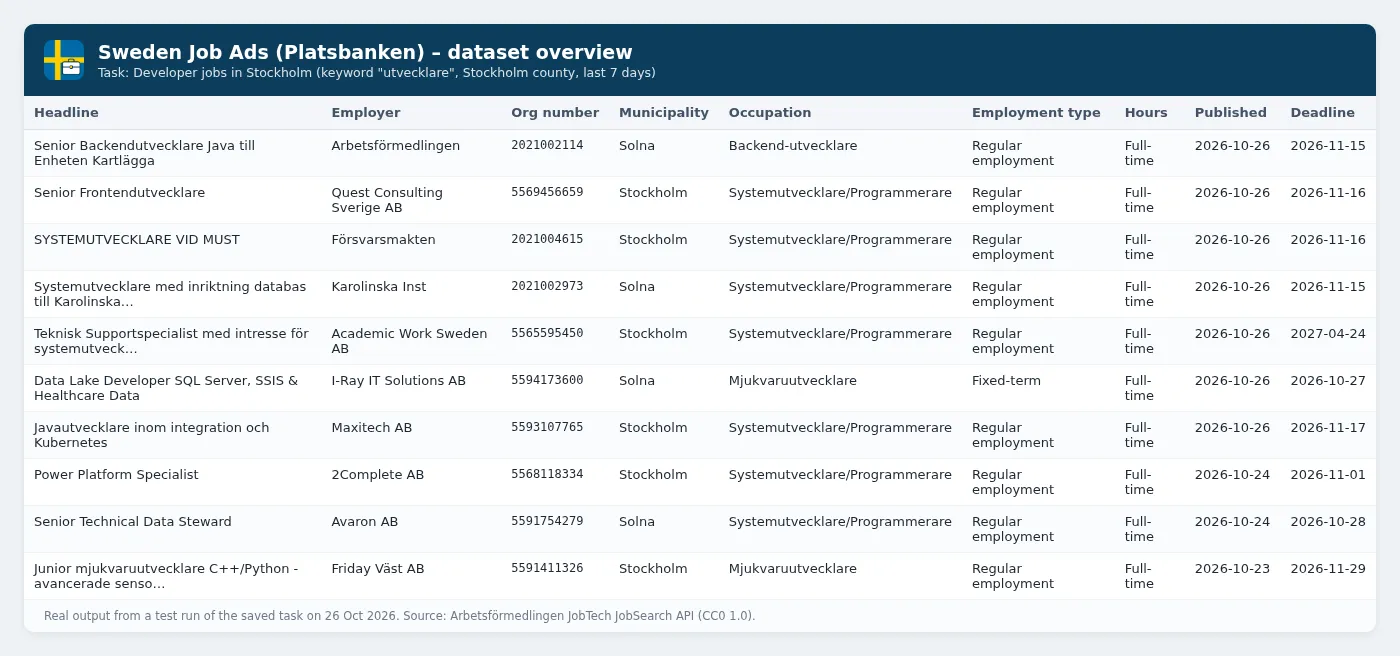Click employer I-Ray IT Solutions AB
The width and height of the screenshot is (1400, 656).
click(x=399, y=381)
